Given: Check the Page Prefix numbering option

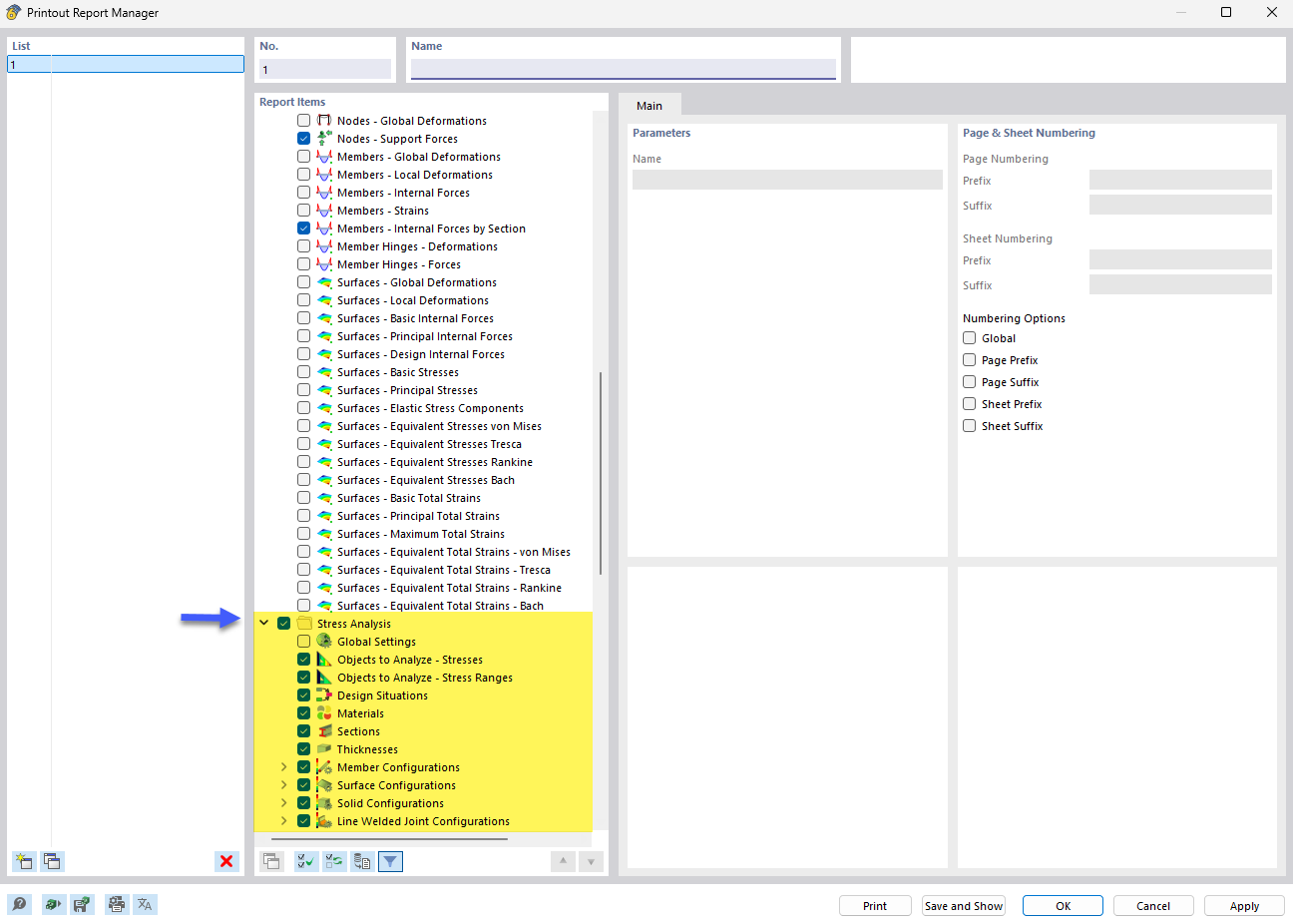Looking at the screenshot, I should (x=969, y=359).
